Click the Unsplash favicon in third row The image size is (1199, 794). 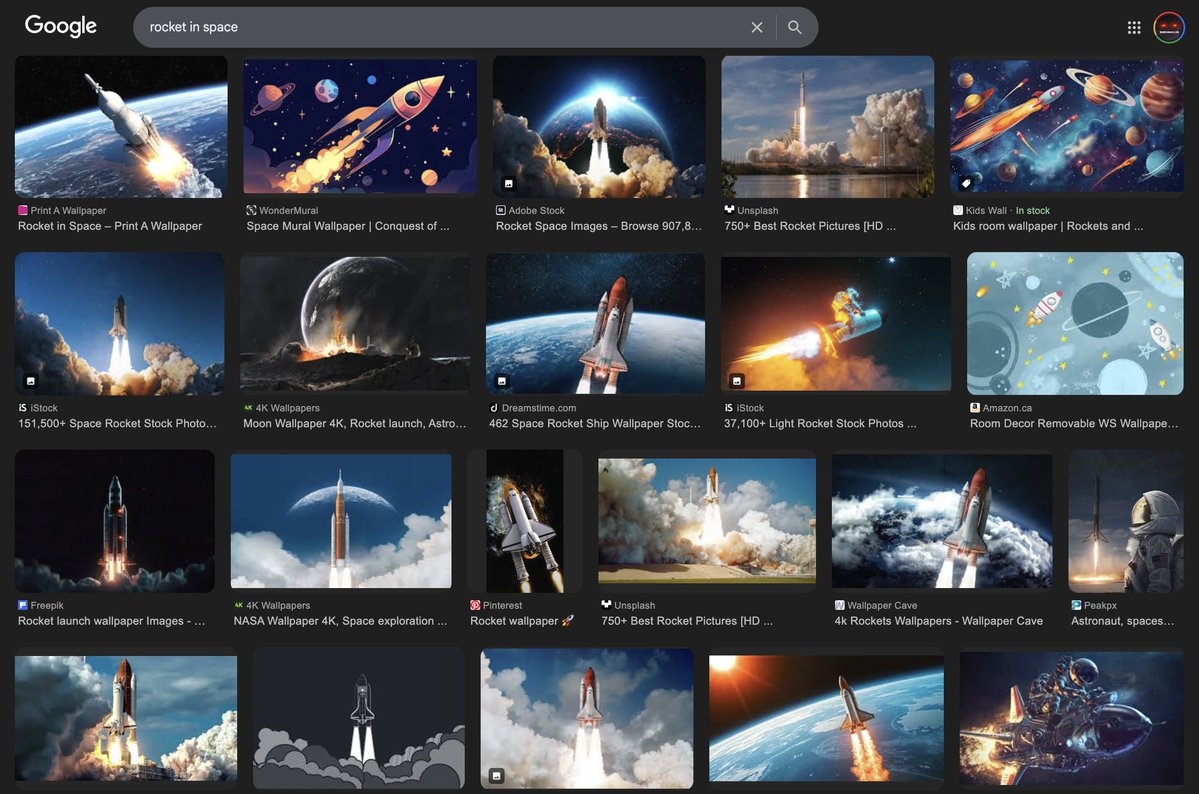606,605
